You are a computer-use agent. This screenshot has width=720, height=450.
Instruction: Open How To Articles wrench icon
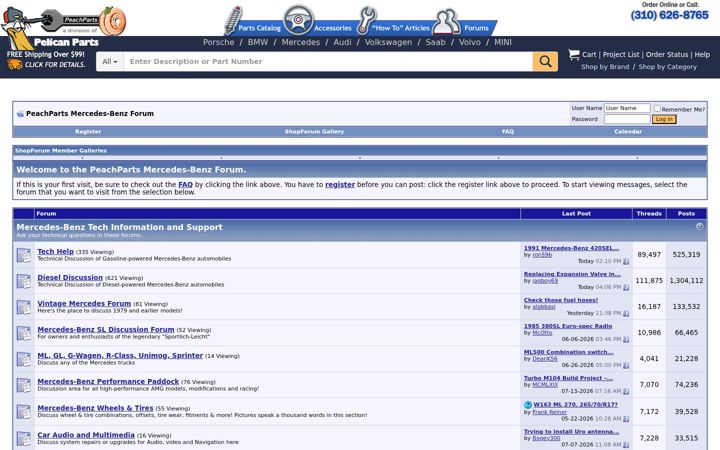pyautogui.click(x=367, y=20)
